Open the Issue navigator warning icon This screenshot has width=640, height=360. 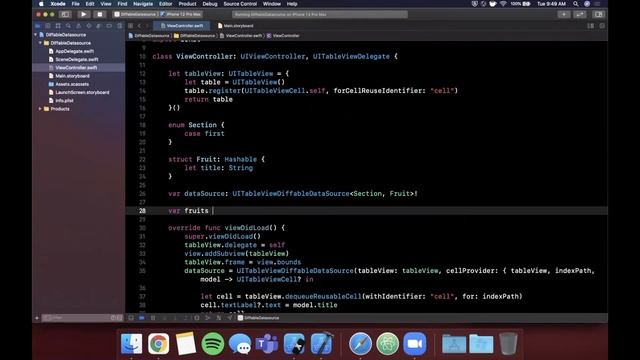pyautogui.click(x=78, y=26)
